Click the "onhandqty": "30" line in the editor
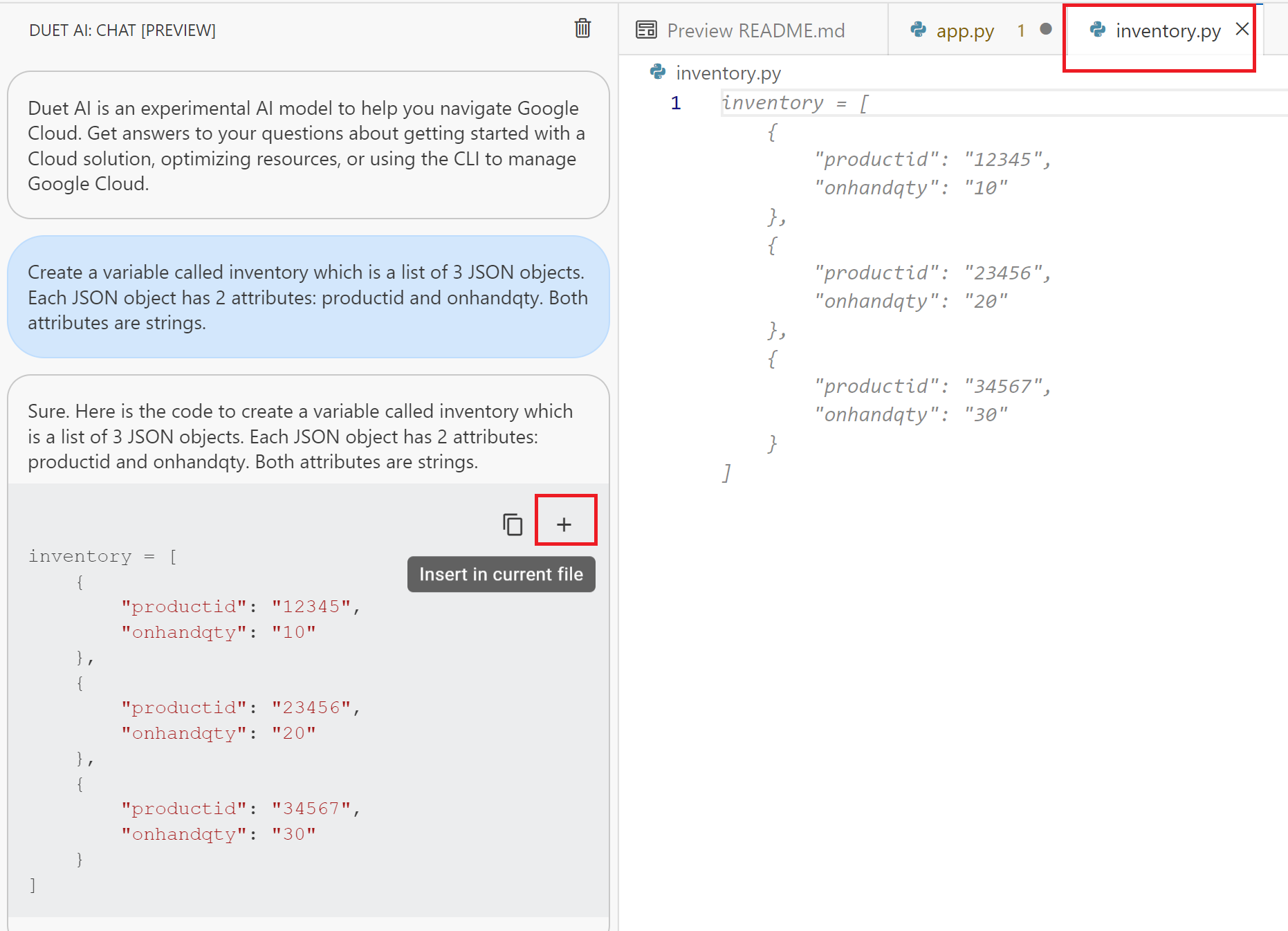Image resolution: width=1288 pixels, height=931 pixels. point(910,415)
